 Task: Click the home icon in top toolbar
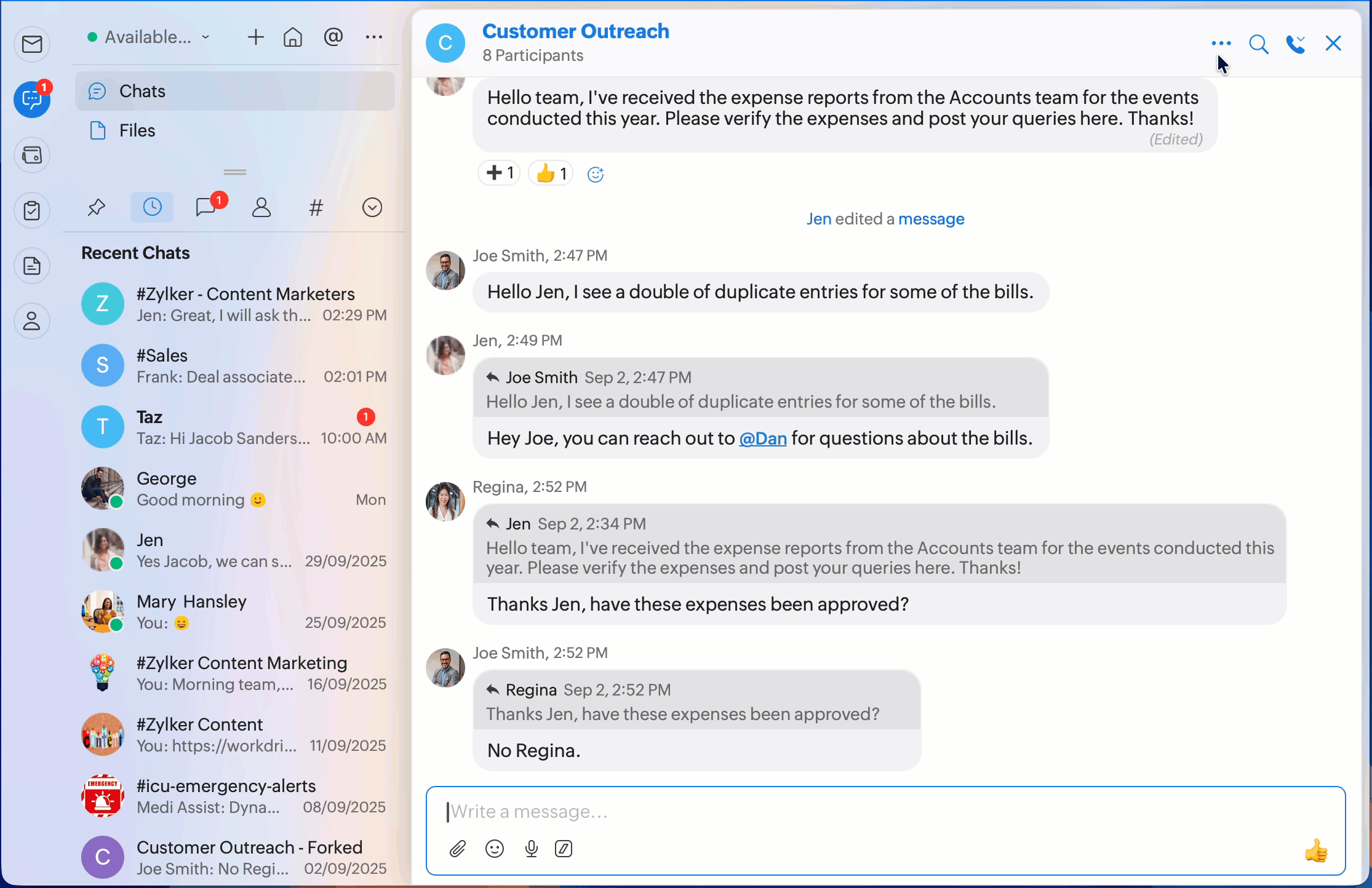click(293, 38)
